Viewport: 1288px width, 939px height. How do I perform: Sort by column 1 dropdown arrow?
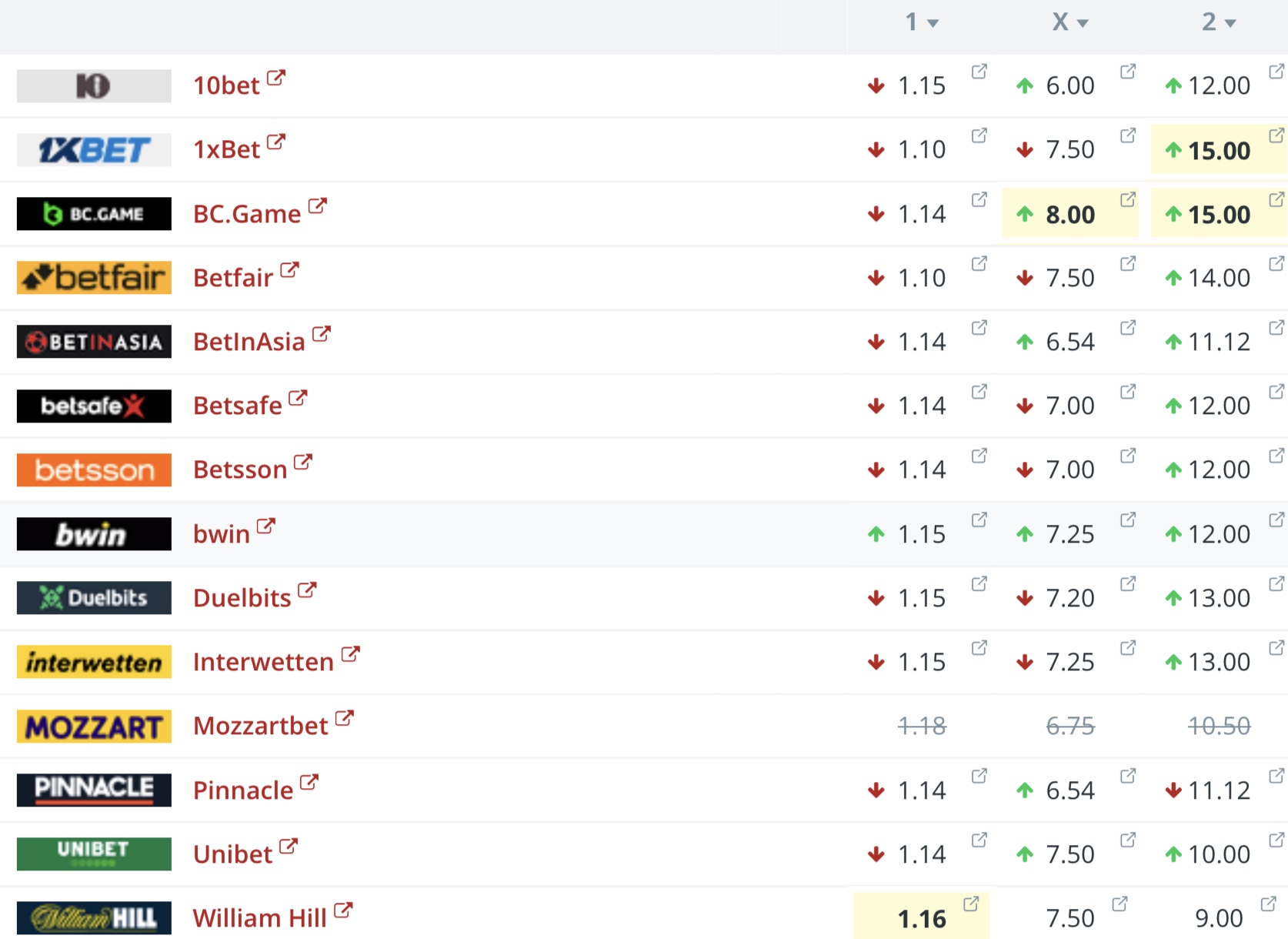(x=933, y=24)
